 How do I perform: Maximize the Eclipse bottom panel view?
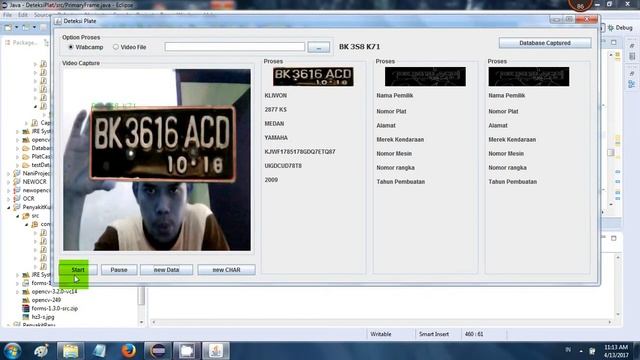click(613, 238)
